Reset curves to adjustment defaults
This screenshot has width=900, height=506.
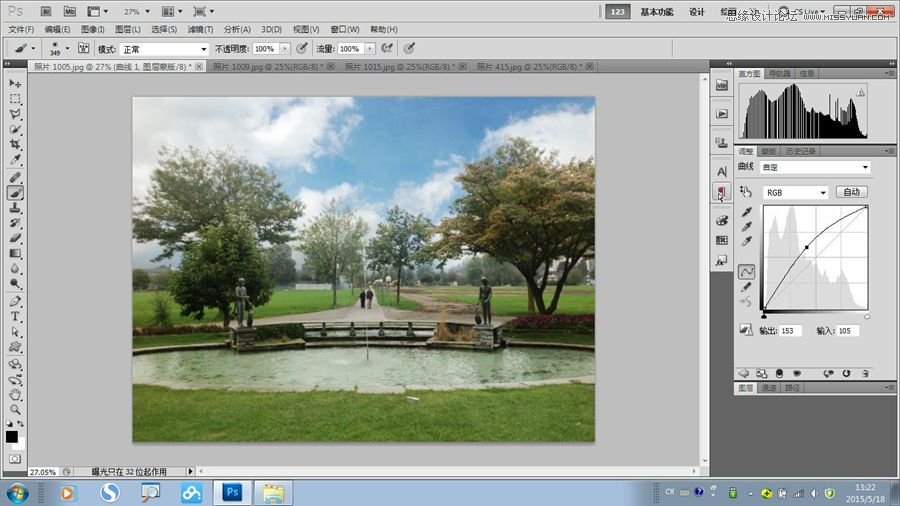pyautogui.click(x=846, y=373)
